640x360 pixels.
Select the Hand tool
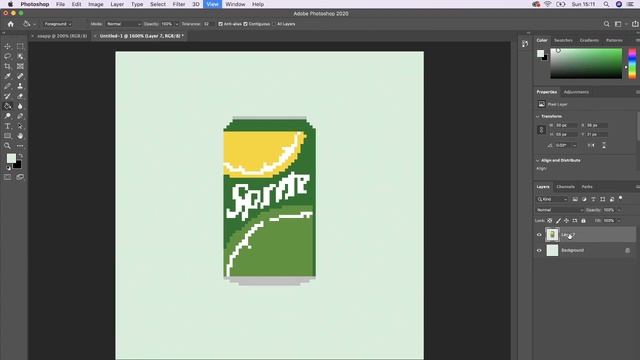[20, 136]
